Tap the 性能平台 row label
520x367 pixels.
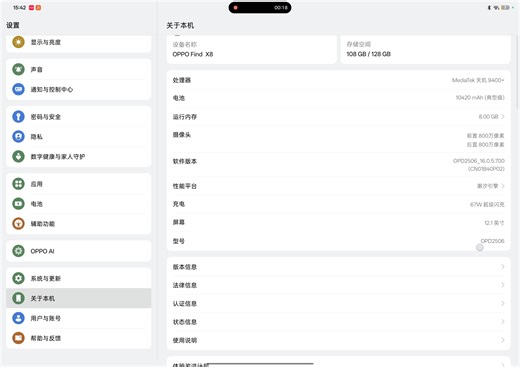click(x=185, y=186)
